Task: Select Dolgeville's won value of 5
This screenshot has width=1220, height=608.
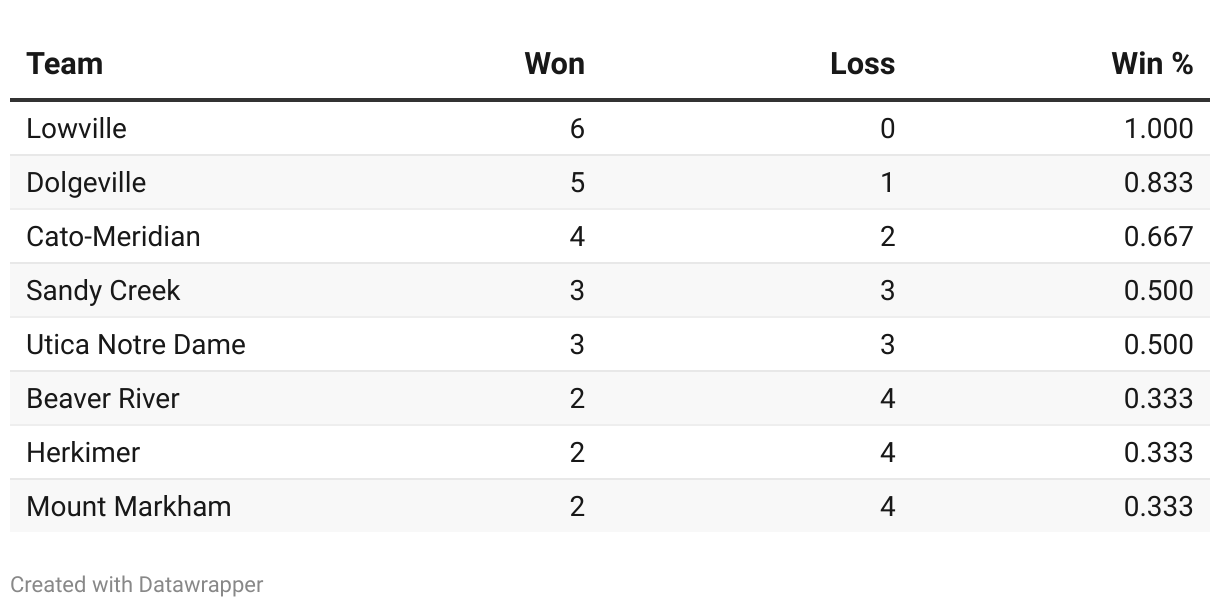Action: tap(577, 182)
